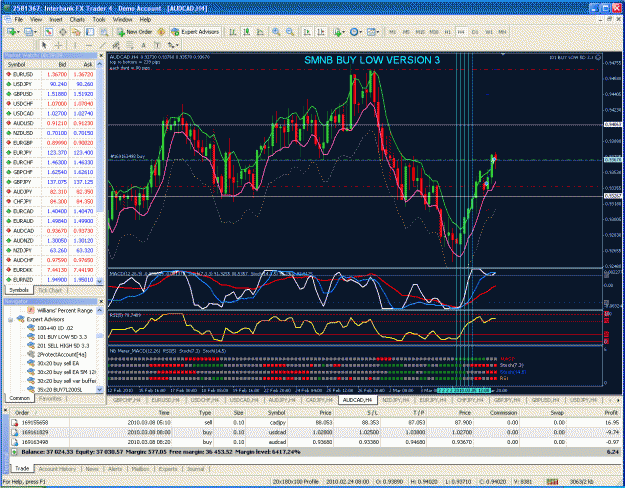Screen dimensions: 625x488
Task: Select AUDCAD row in Market Watch
Action: pos(50,231)
